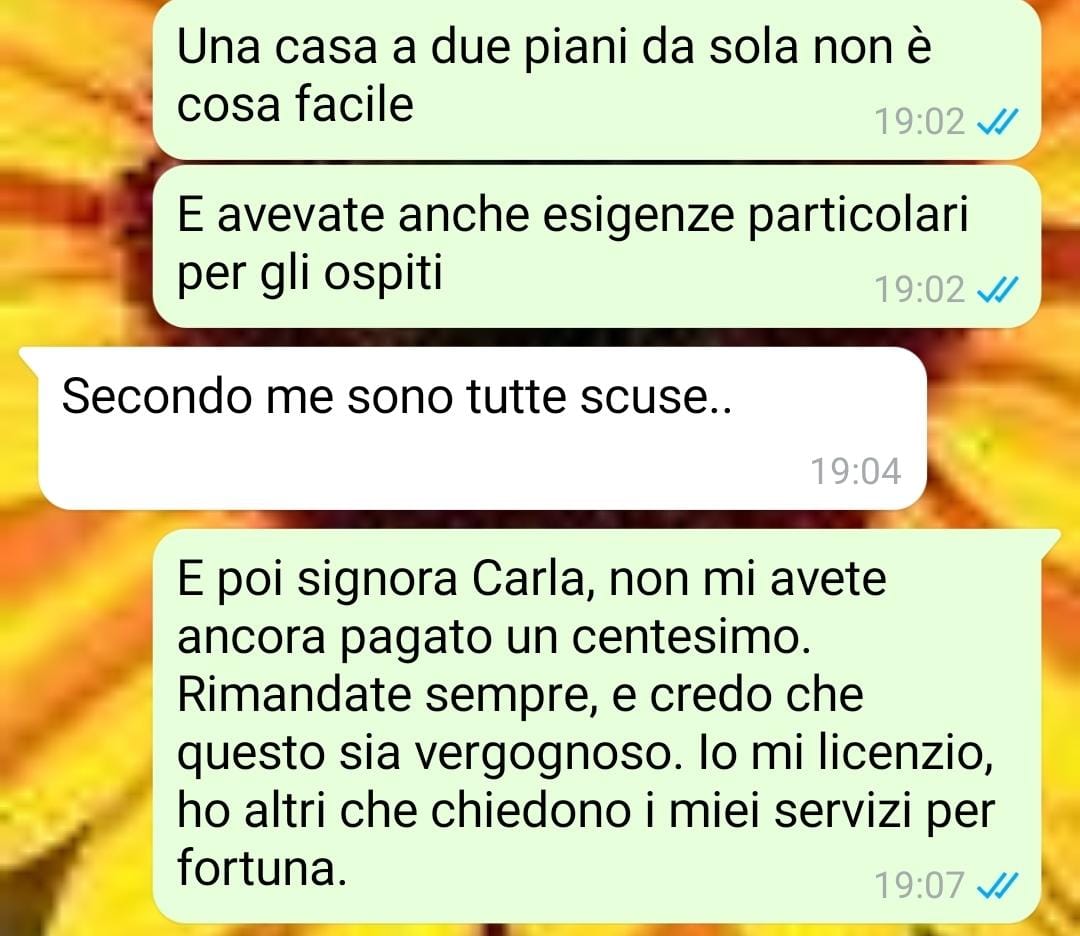The height and width of the screenshot is (936, 1080).
Task: Tap the word "licenzio" in the last message
Action: coord(906,752)
